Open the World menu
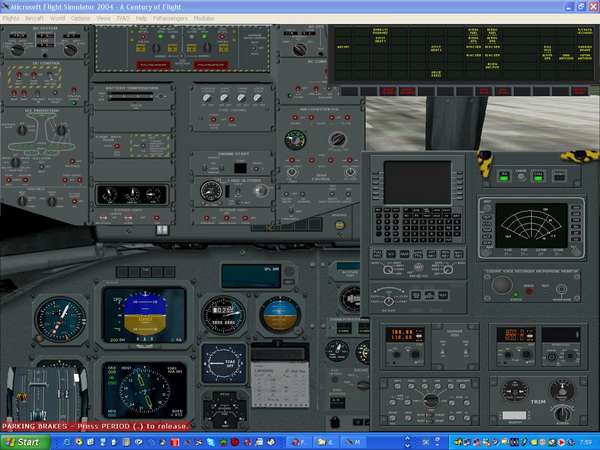The height and width of the screenshot is (450, 600). (57, 18)
